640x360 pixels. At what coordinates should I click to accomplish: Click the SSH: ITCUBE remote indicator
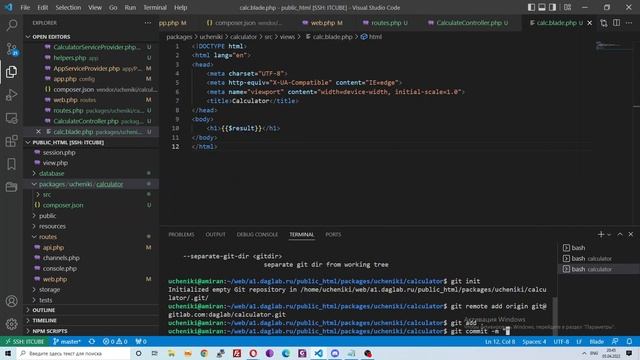[x=24, y=341]
